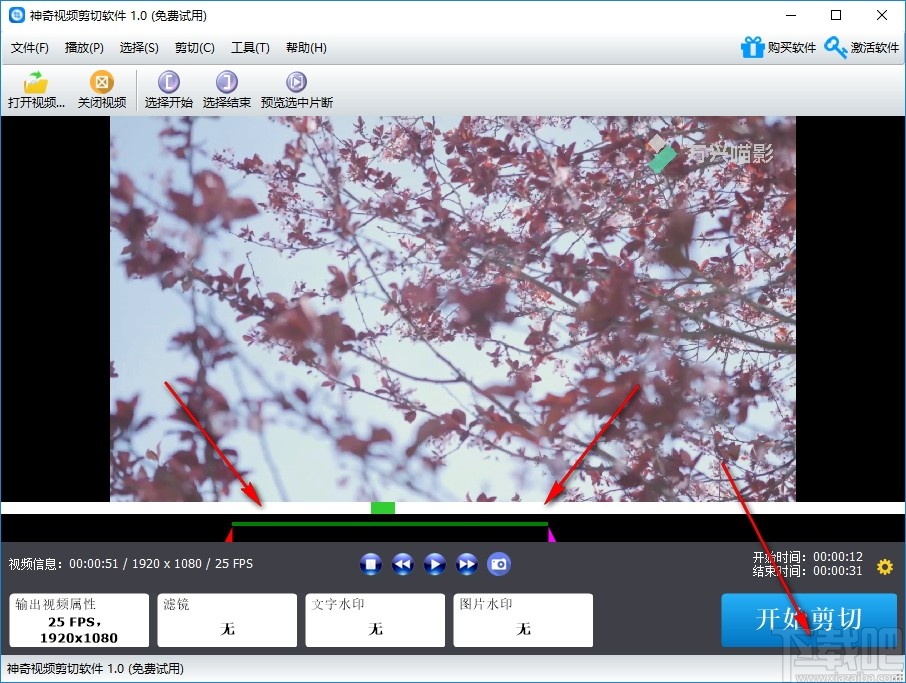
Task: Click the red start marker on the timeline
Action: click(229, 536)
